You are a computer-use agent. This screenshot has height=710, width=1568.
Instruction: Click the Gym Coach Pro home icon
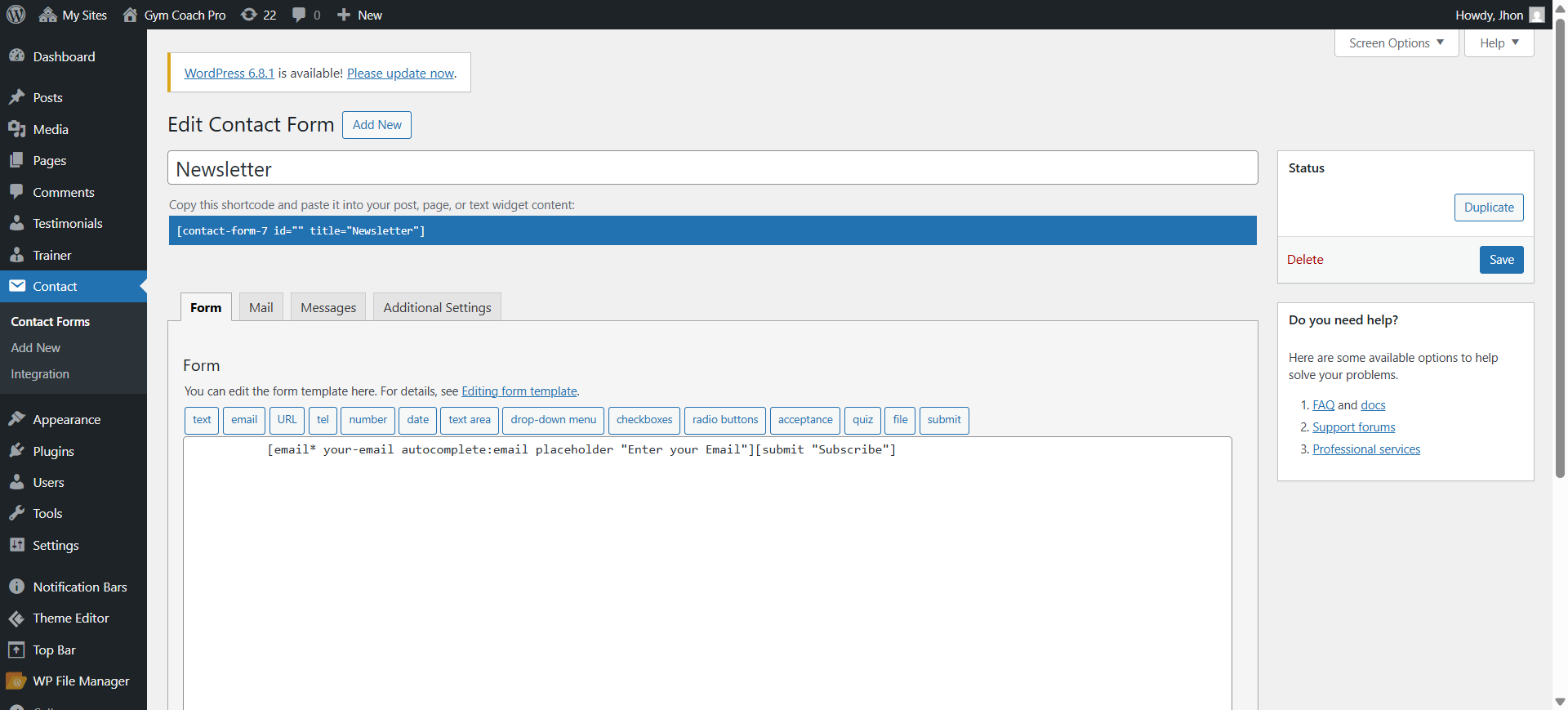pos(130,15)
